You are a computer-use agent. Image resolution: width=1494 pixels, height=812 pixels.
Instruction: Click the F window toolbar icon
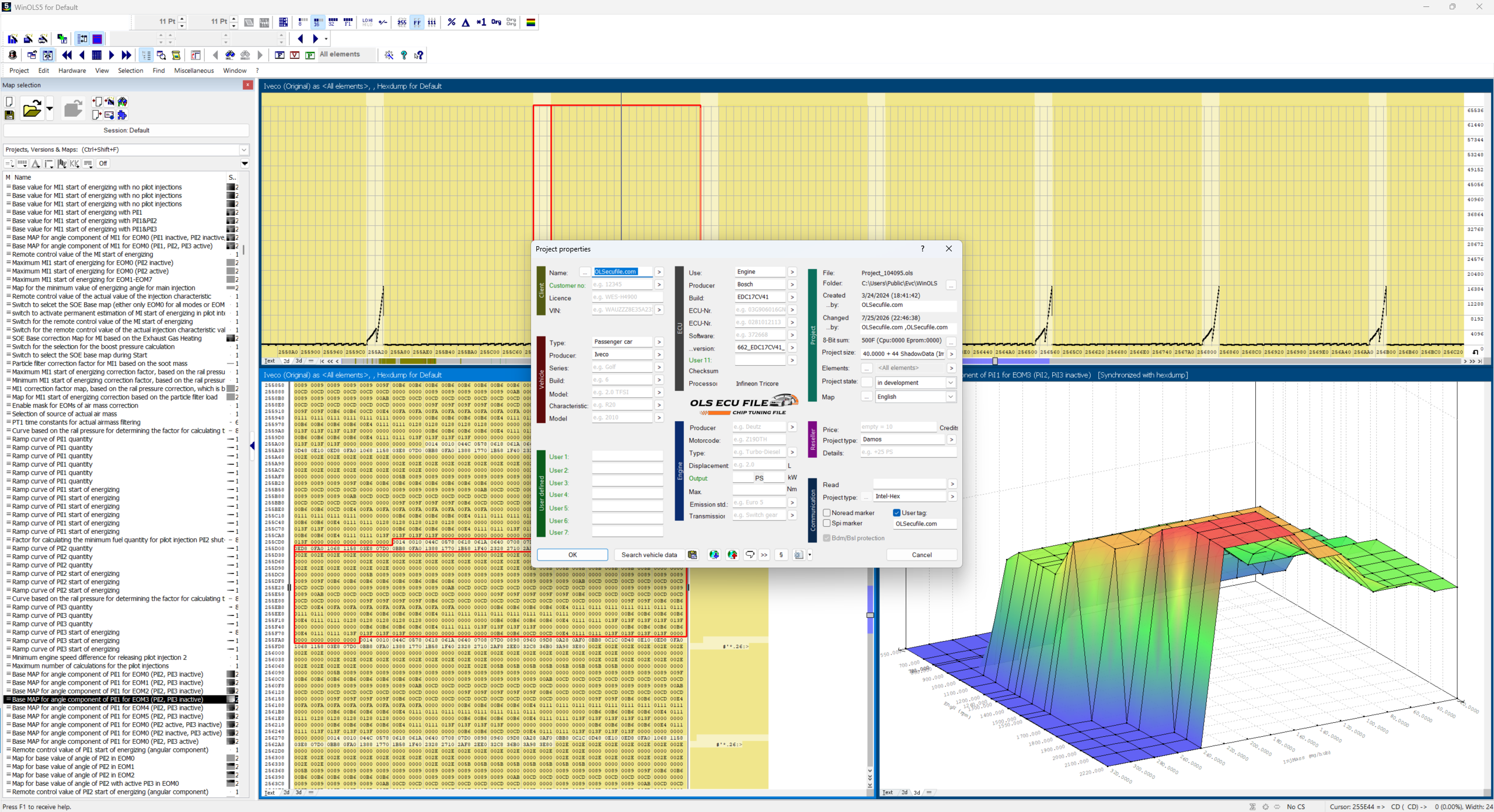(280, 55)
